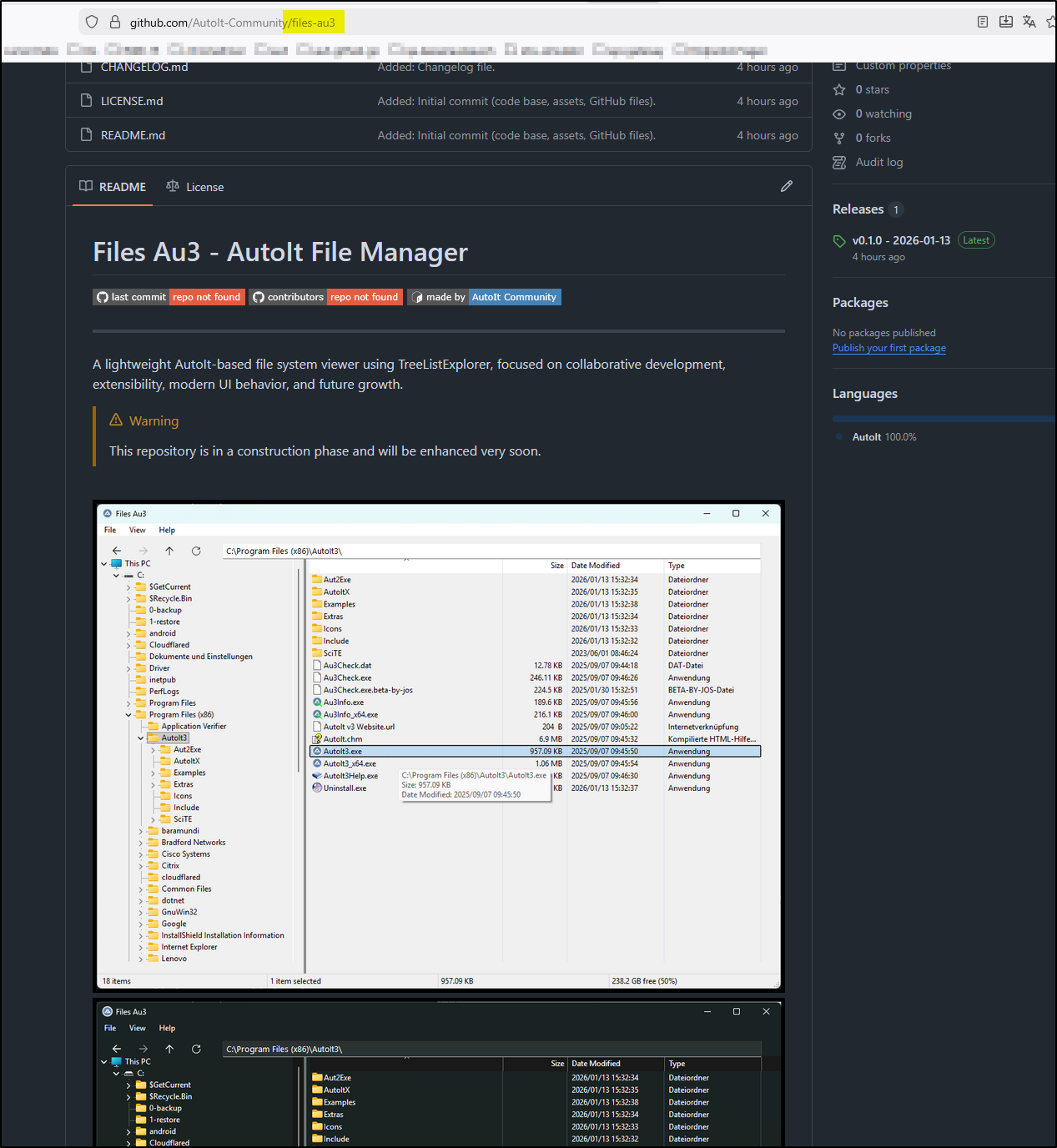This screenshot has height=1148, width=1057.
Task: Collapse the Autolt3 folder node
Action: pos(140,738)
